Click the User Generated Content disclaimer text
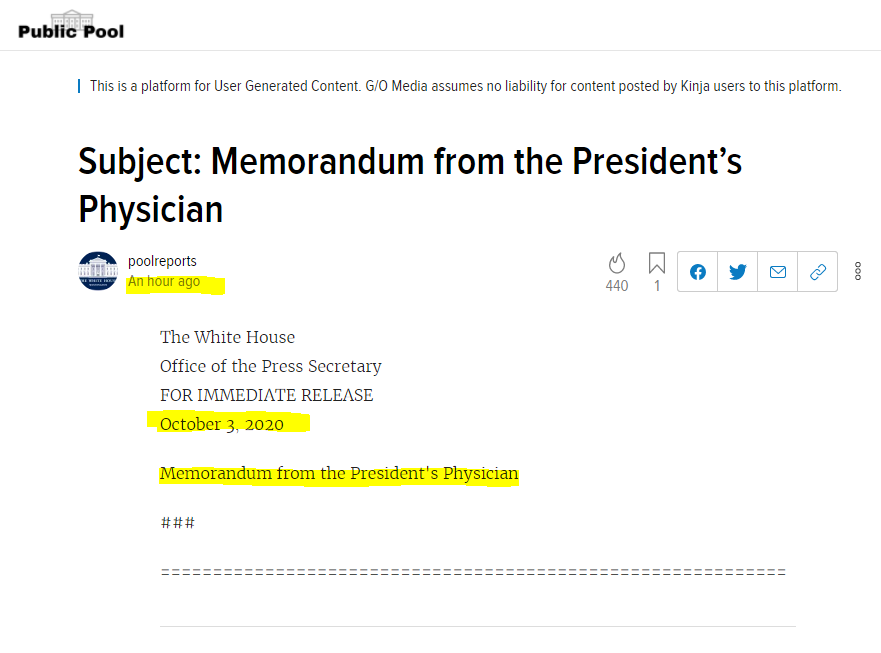The image size is (881, 653). click(465, 86)
